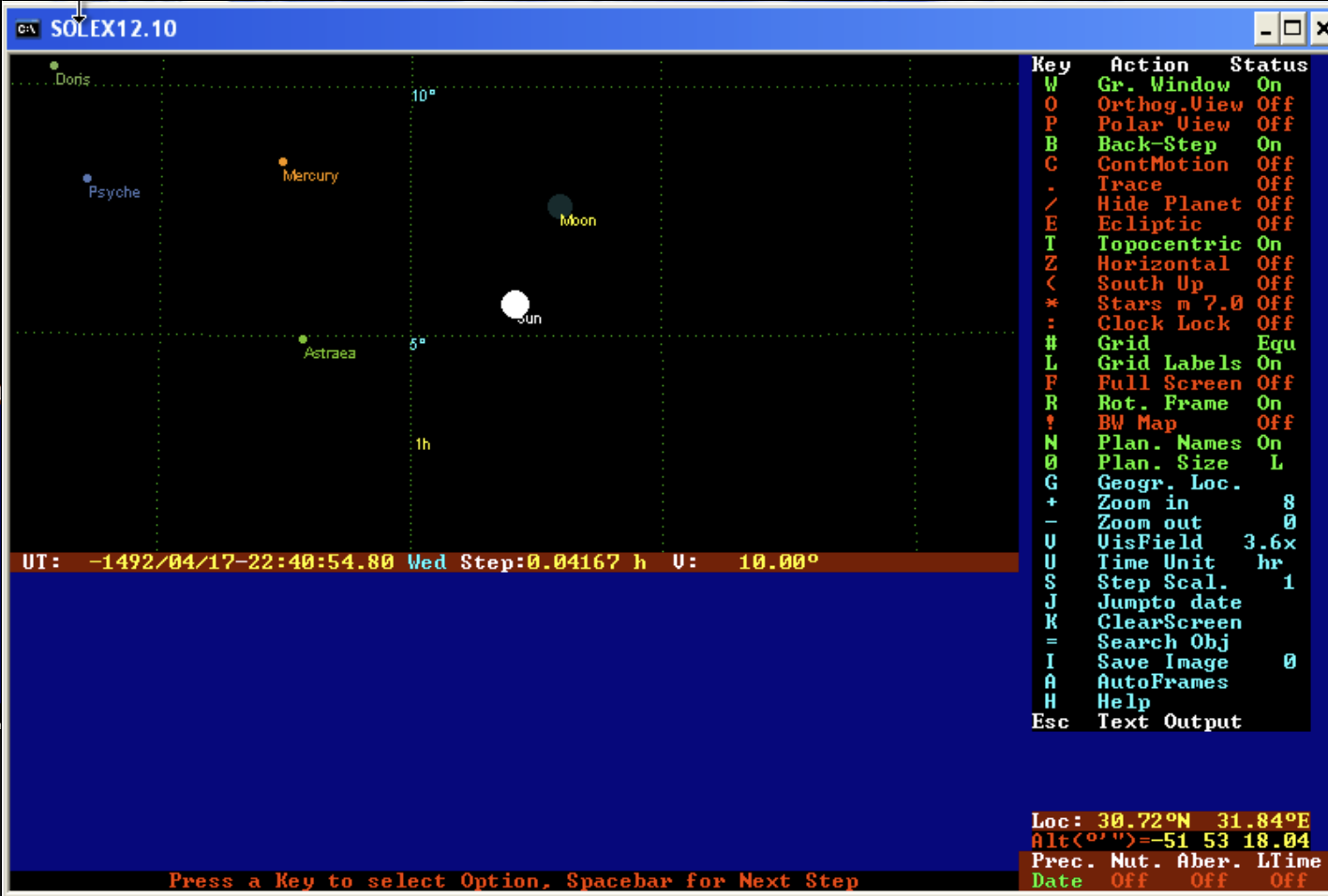Click Rot. Frame action
This screenshot has height=896, width=1328.
pos(1162,403)
